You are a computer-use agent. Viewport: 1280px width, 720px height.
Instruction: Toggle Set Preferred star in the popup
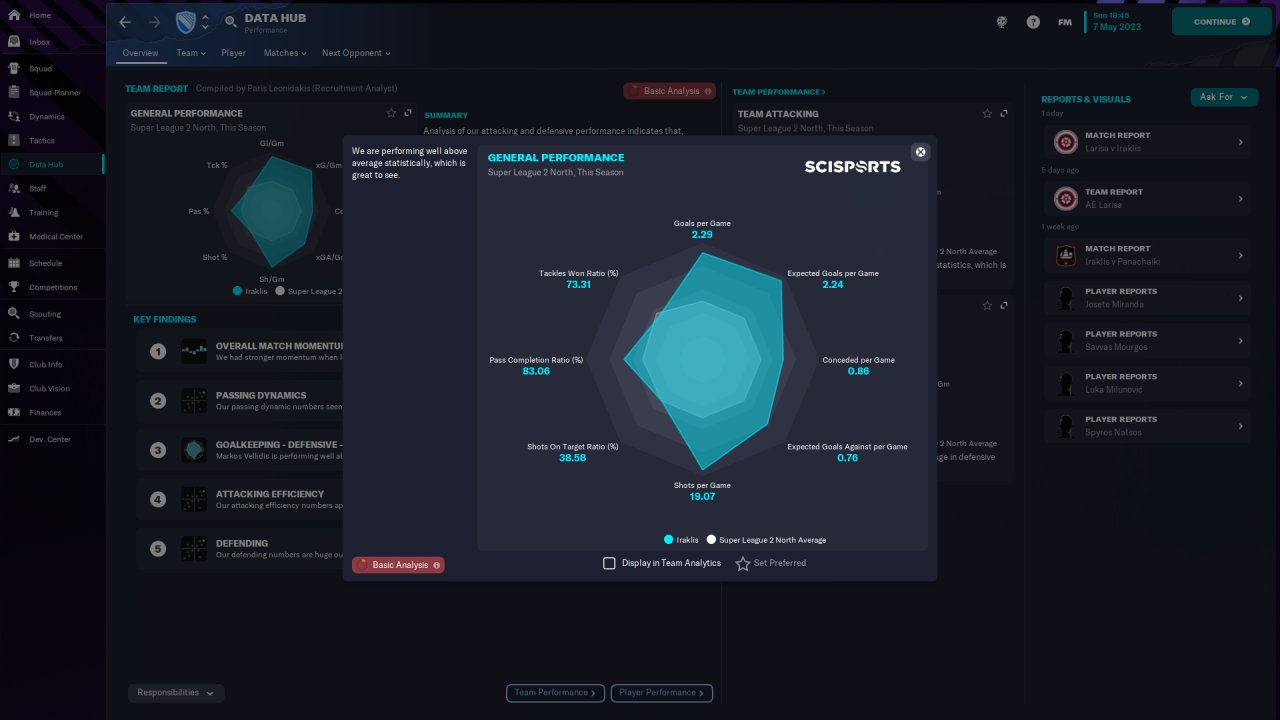click(743, 564)
